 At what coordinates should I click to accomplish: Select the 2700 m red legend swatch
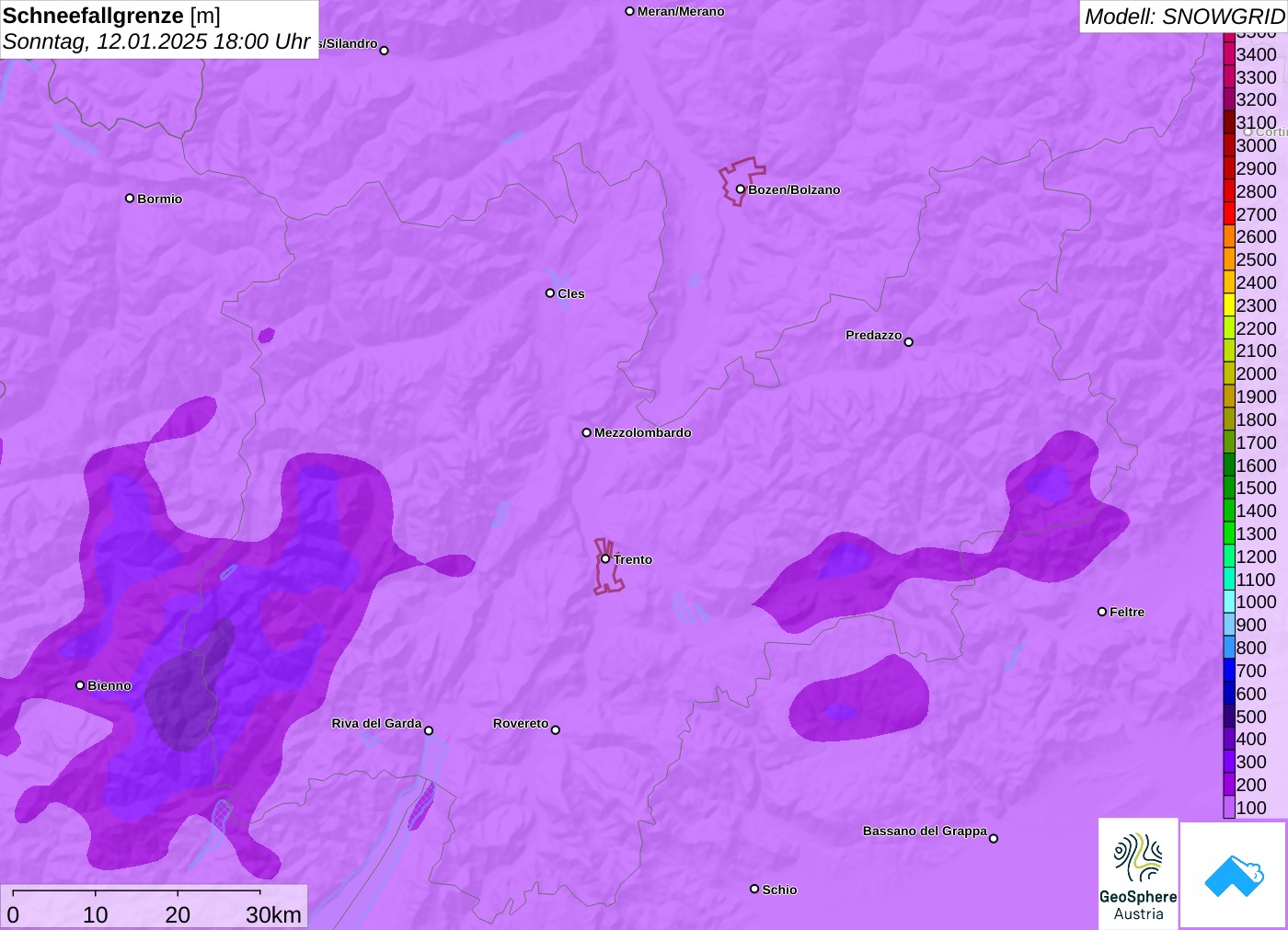click(x=1229, y=214)
